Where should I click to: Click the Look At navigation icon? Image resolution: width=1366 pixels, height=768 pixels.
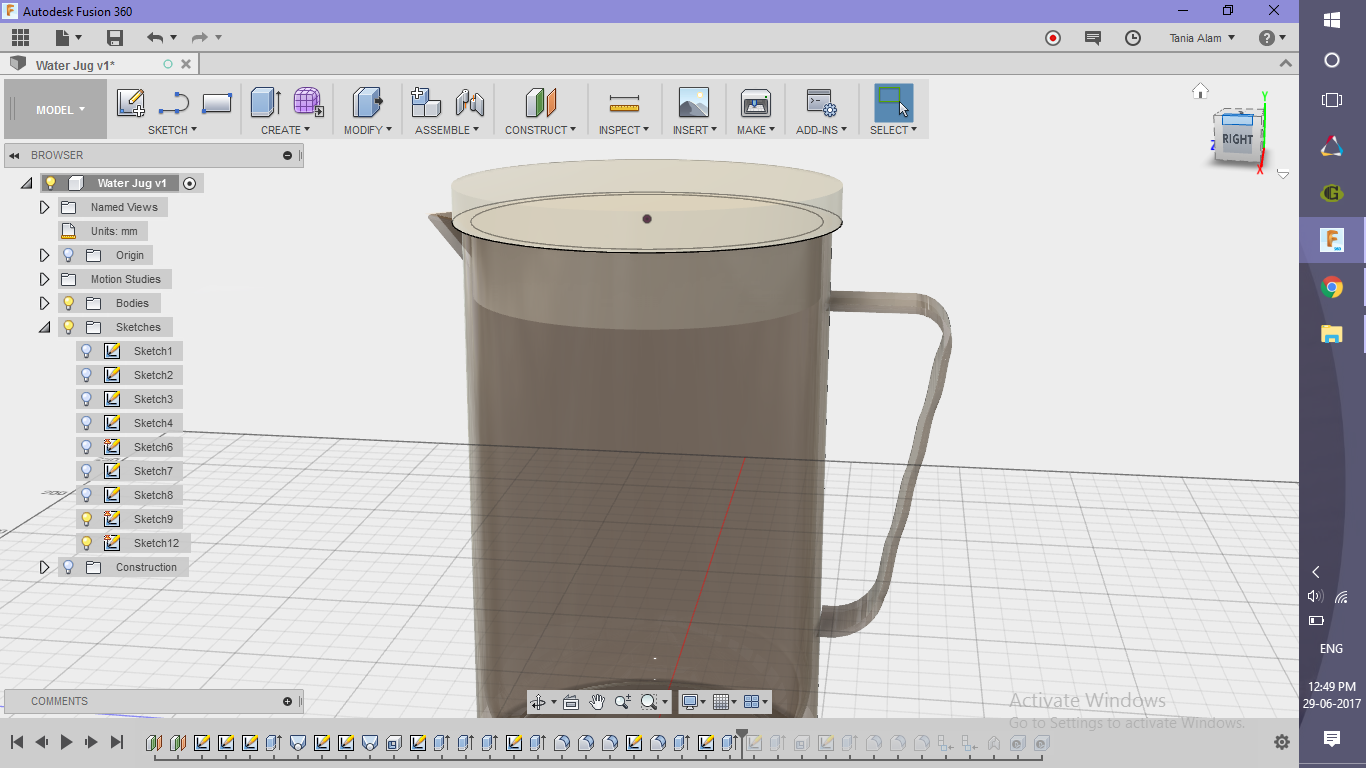(x=571, y=702)
